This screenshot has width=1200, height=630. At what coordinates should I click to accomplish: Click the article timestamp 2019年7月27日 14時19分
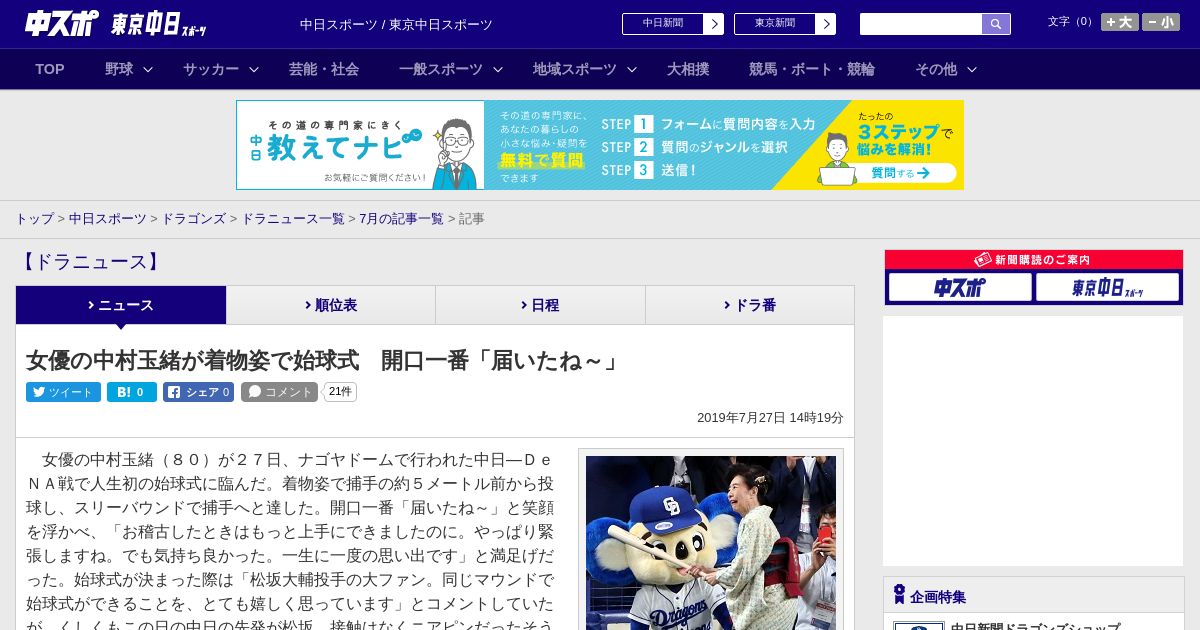pos(770,418)
